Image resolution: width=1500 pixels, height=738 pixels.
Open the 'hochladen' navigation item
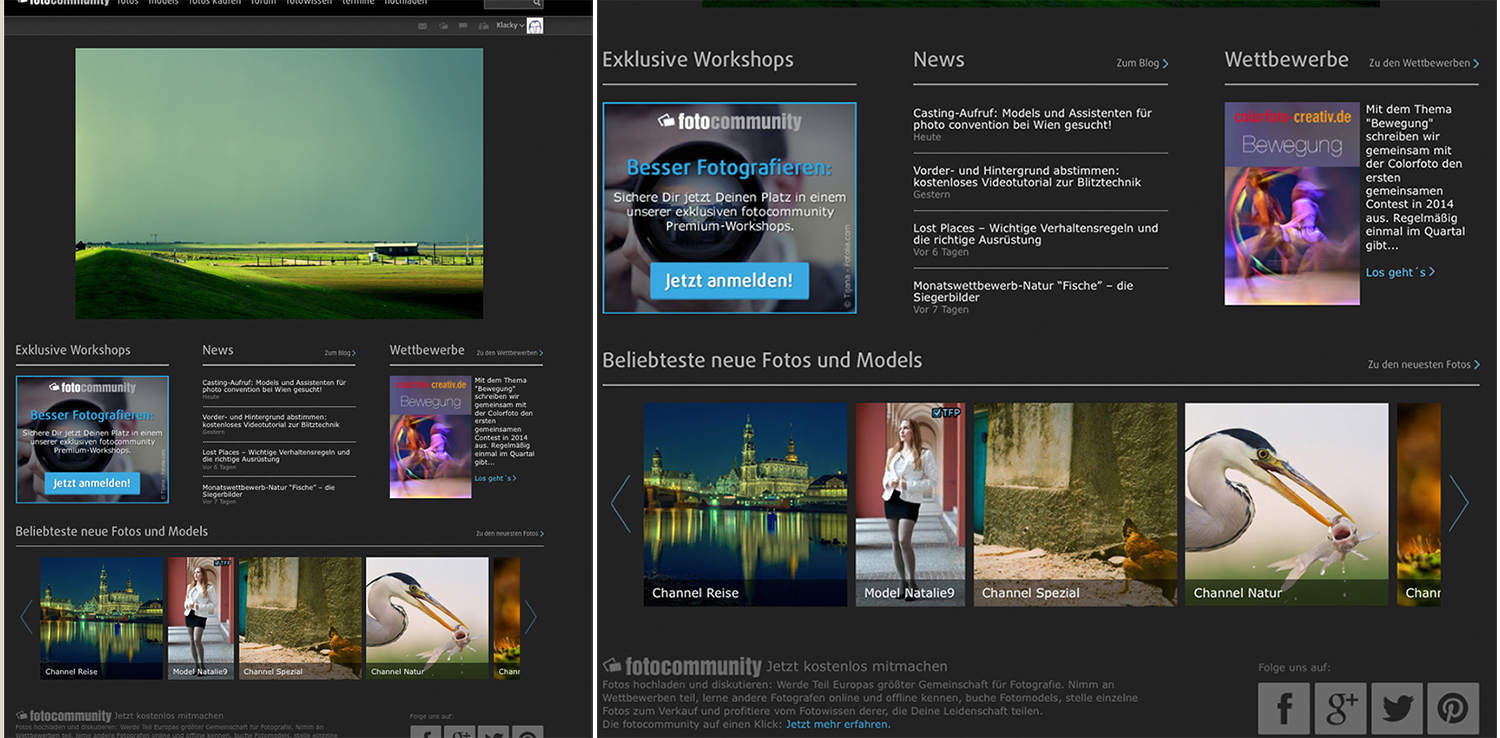pyautogui.click(x=406, y=2)
